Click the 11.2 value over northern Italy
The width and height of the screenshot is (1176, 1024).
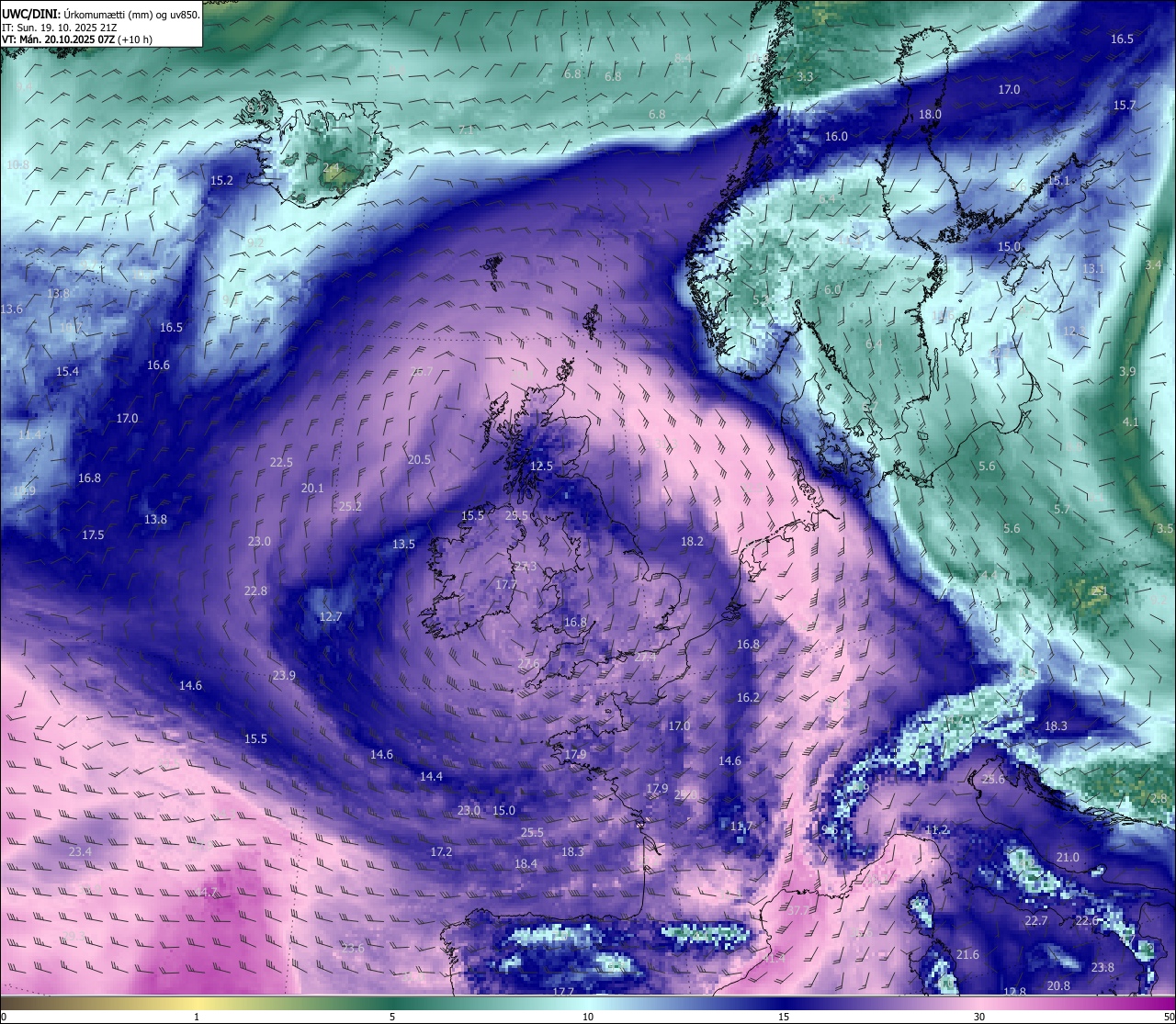[936, 830]
